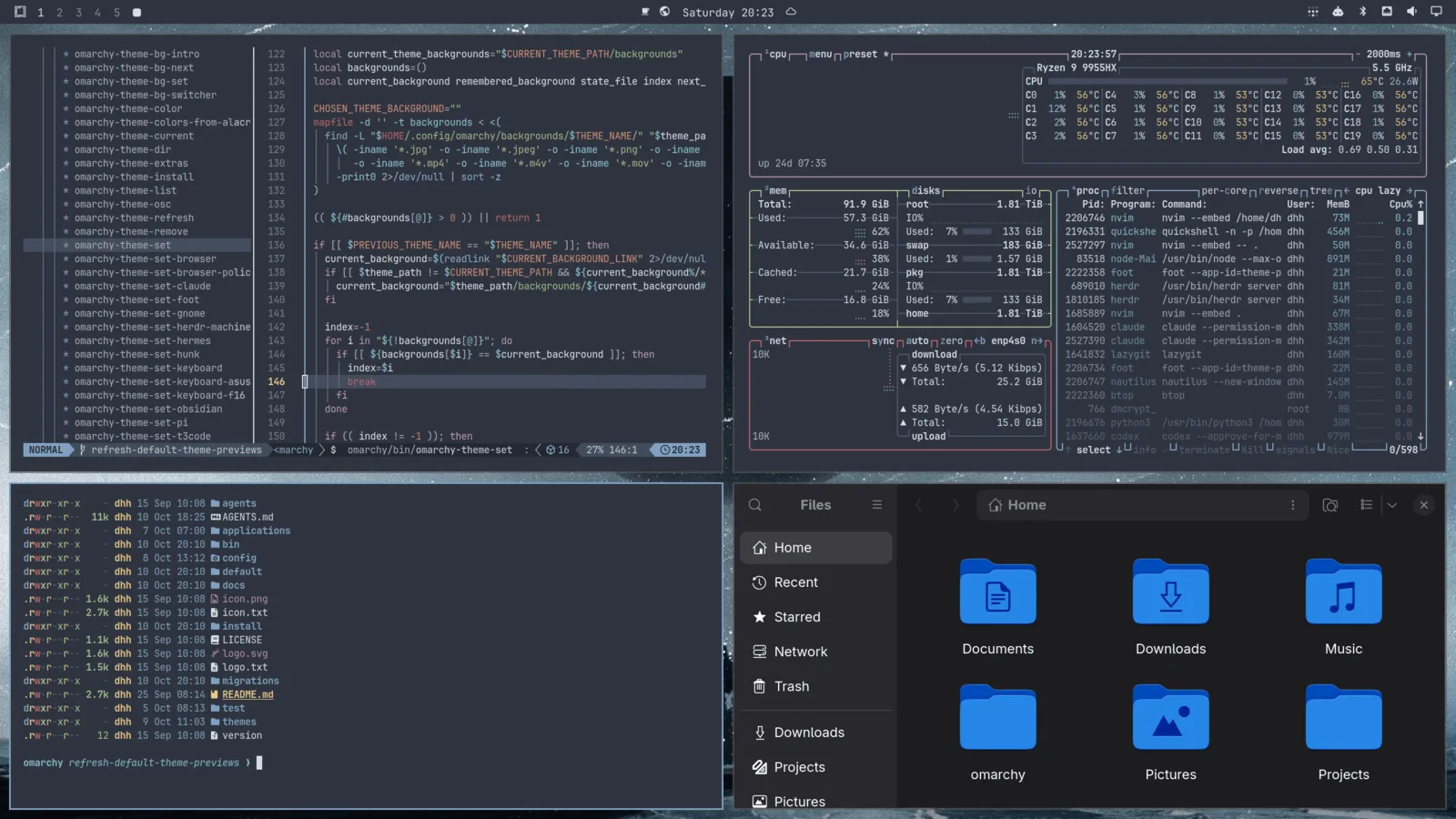Toggle tree view in btop processes
Screen dimensions: 1456x819
[1320, 191]
